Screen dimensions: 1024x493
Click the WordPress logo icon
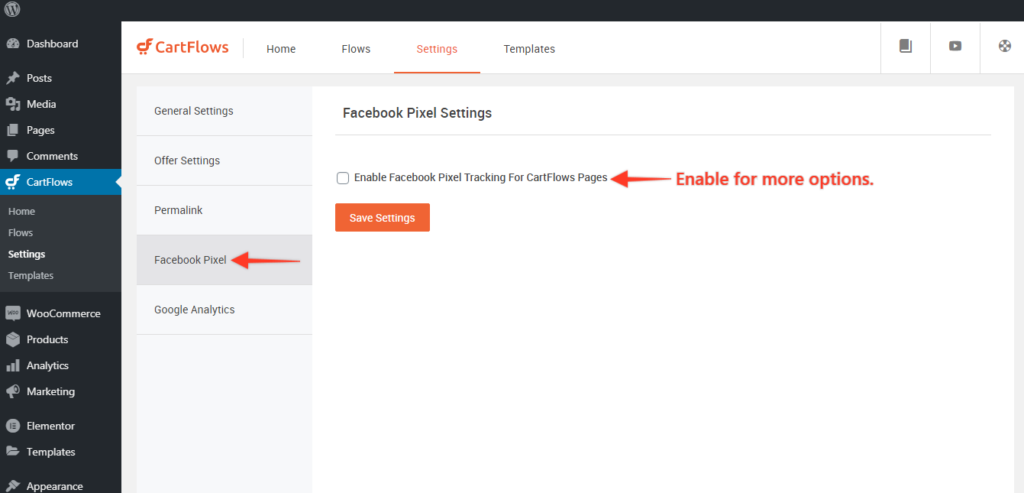tap(12, 9)
